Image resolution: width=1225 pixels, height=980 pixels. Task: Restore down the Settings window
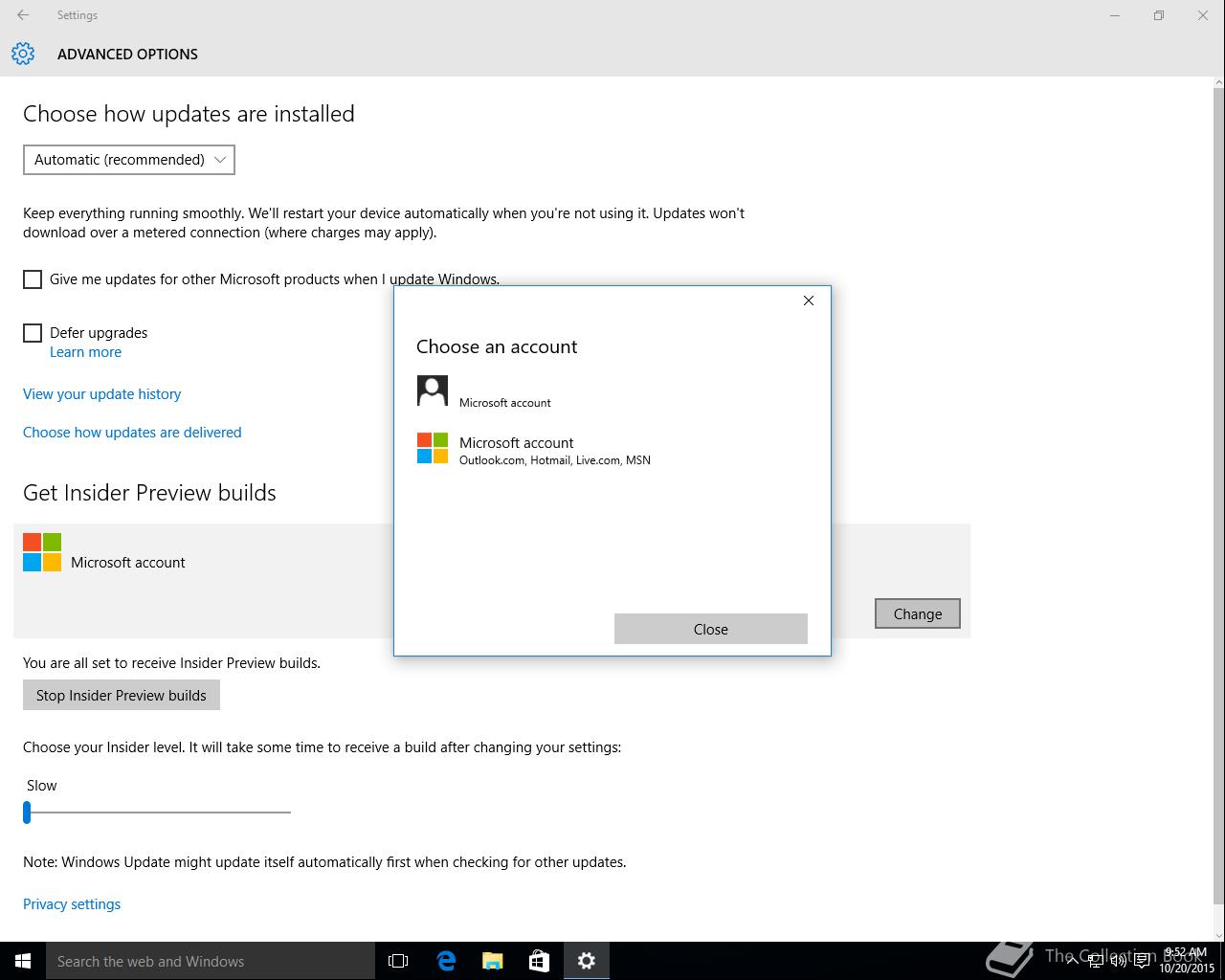point(1159,15)
